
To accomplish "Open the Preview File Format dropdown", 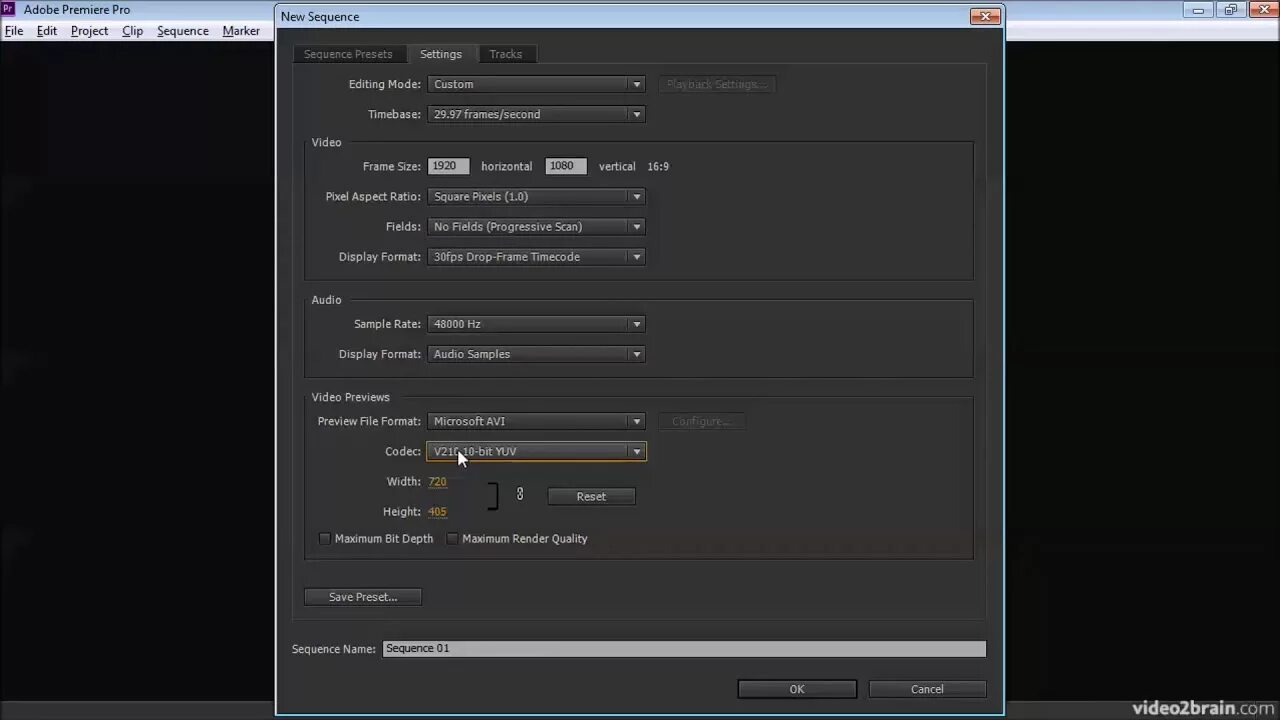I will click(536, 421).
